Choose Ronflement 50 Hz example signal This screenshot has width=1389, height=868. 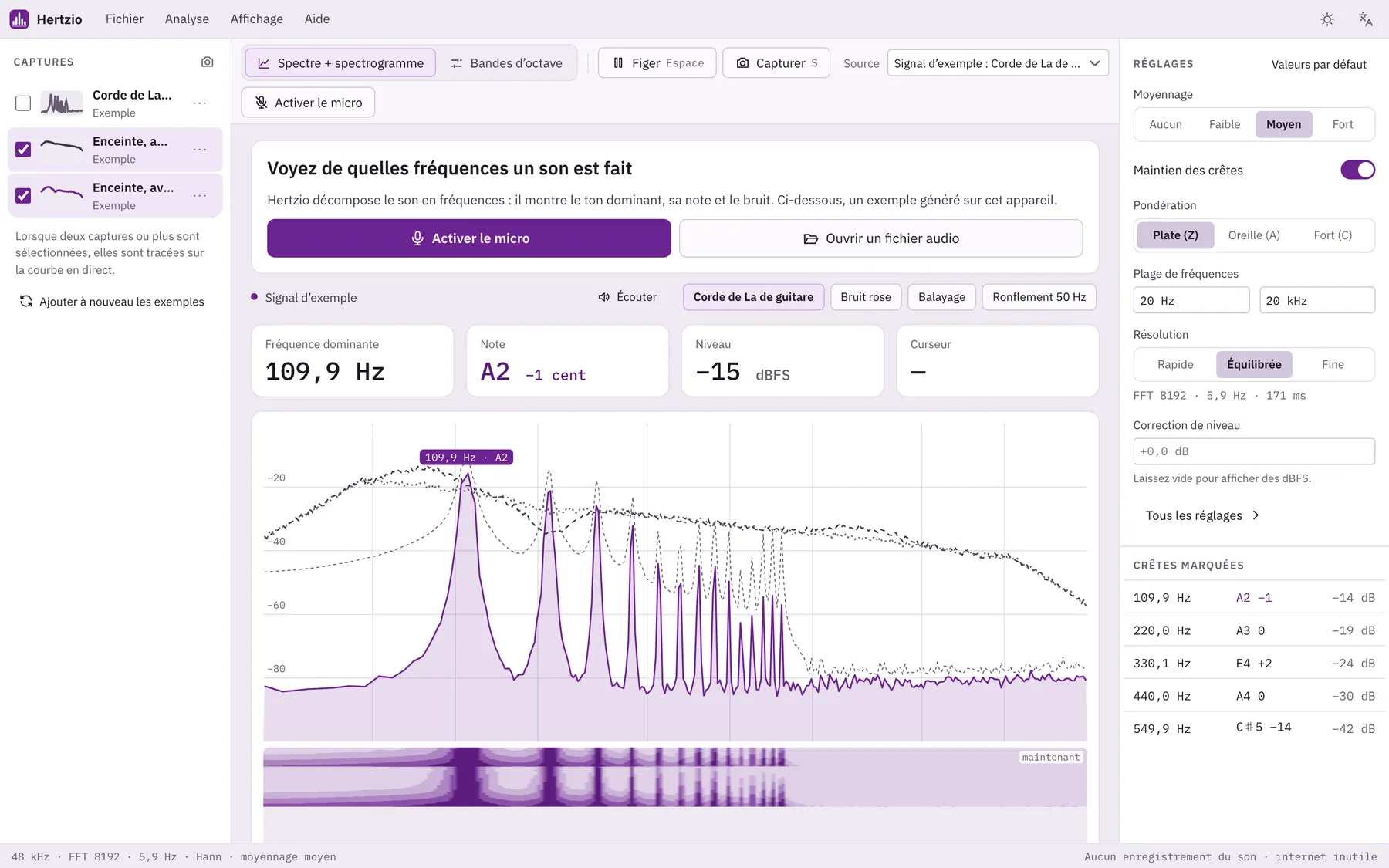[1039, 297]
